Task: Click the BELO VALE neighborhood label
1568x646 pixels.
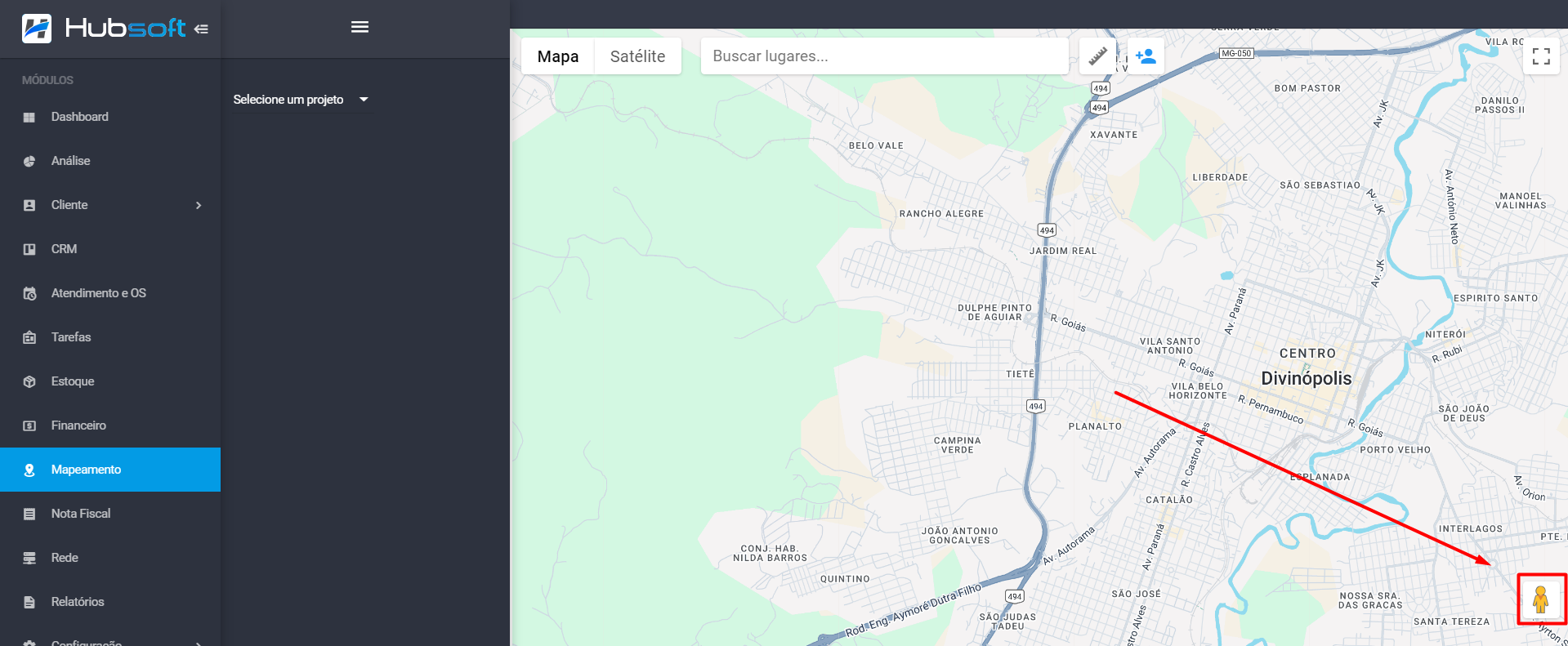Action: tap(876, 145)
